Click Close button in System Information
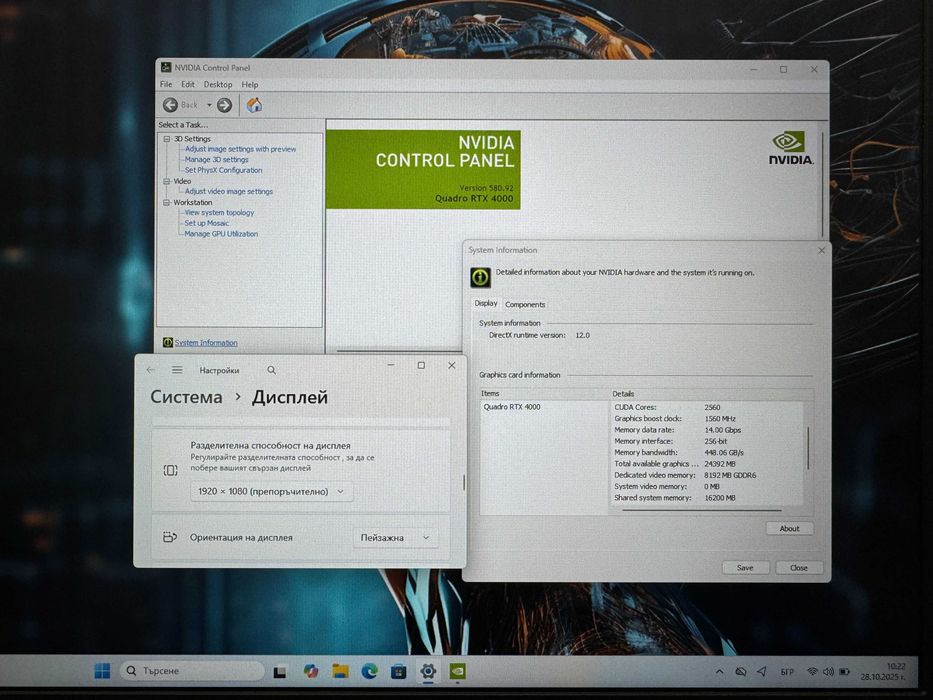Image resolution: width=933 pixels, height=700 pixels. click(x=799, y=568)
